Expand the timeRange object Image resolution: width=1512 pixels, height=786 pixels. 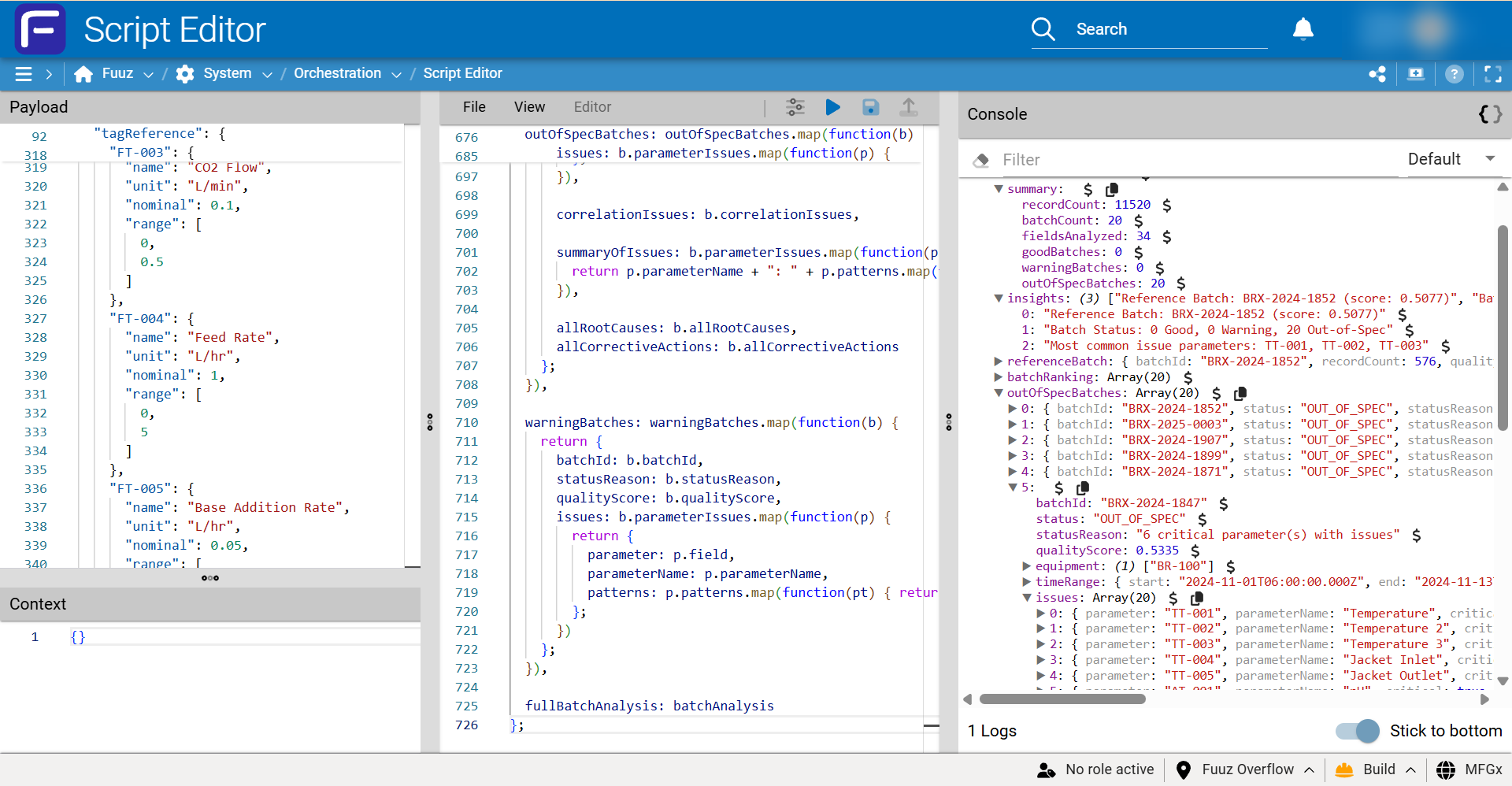(1027, 582)
